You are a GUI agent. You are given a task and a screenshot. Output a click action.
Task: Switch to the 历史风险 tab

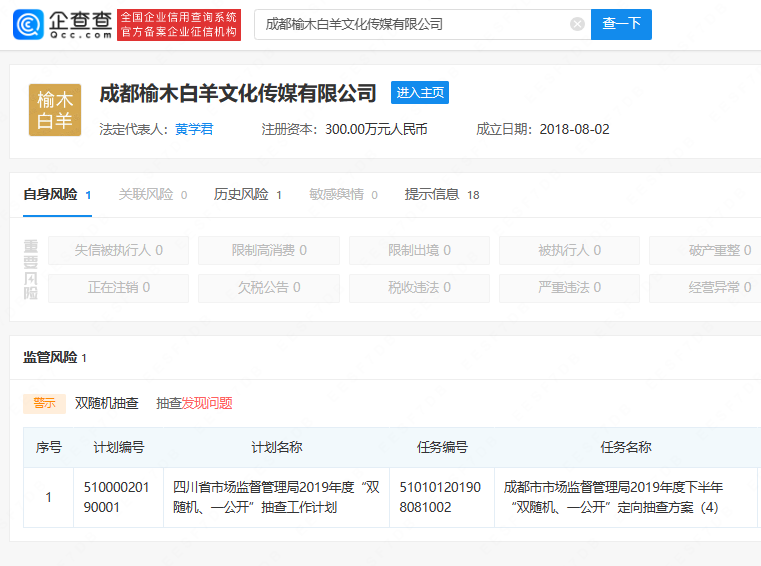click(x=248, y=195)
